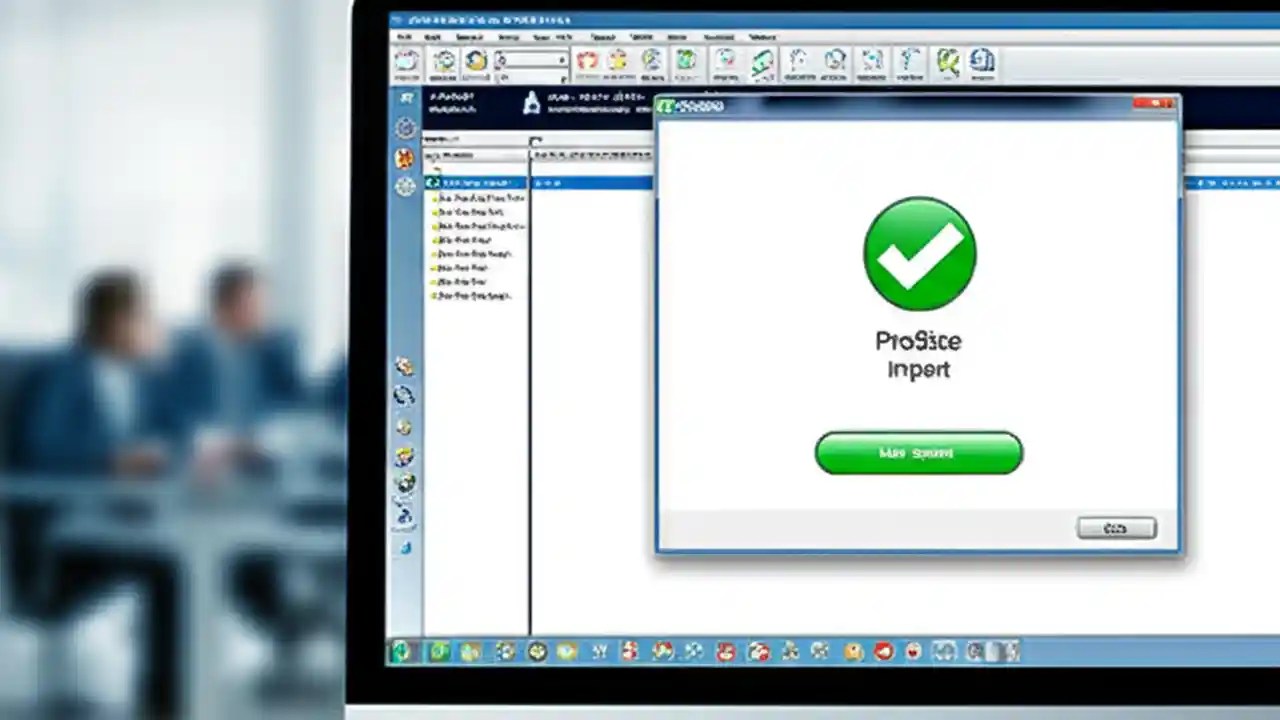Screen dimensions: 1280x720
Task: Open the reports icon near the toolbar's right end
Action: tap(981, 62)
